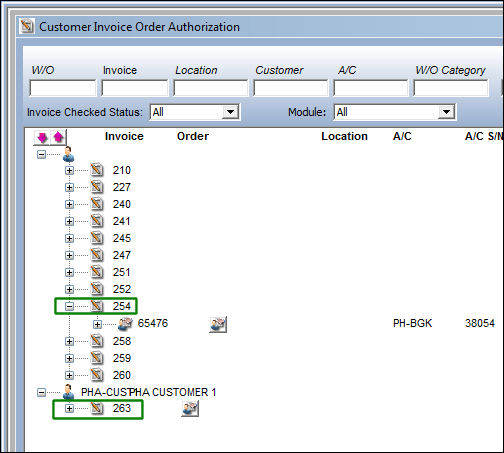Screen dimensions: 504x453
Task: Click the A/C column header in the tree grid
Action: 402,136
